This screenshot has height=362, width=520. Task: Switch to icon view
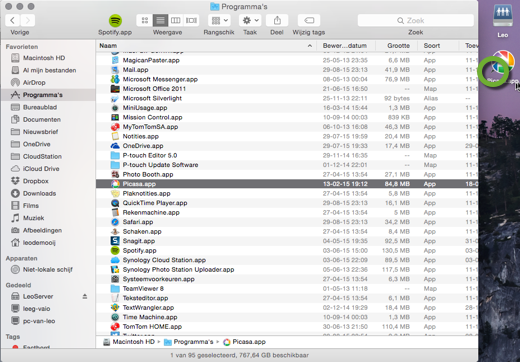(x=145, y=20)
